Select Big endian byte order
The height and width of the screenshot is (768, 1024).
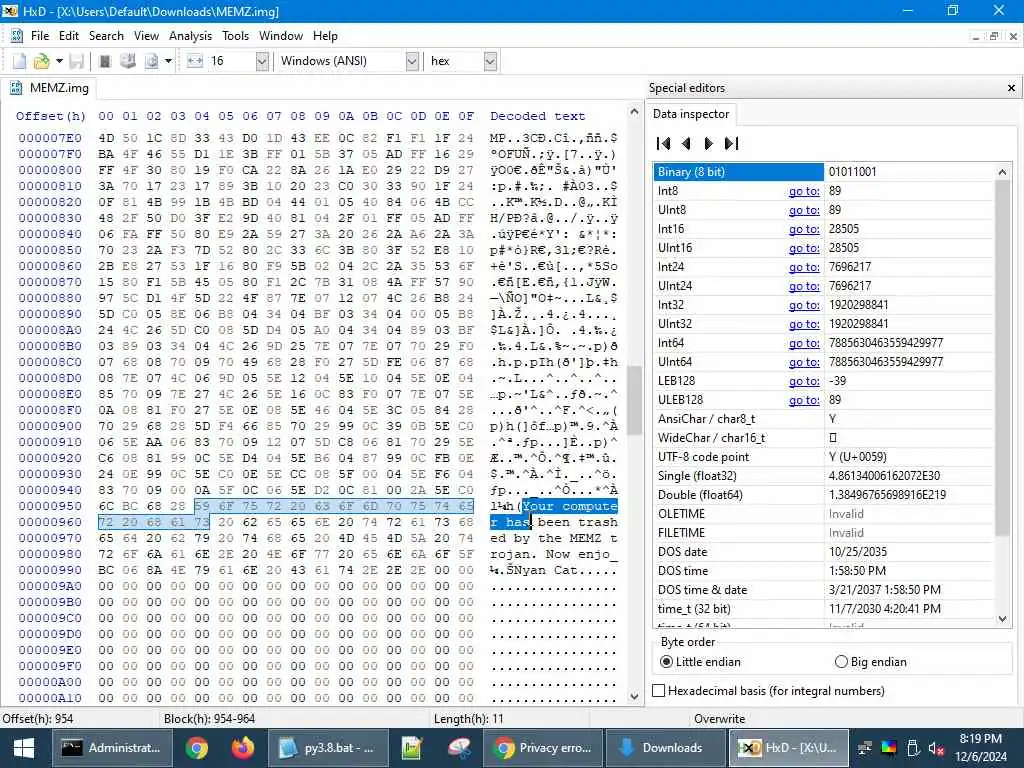[871, 662]
